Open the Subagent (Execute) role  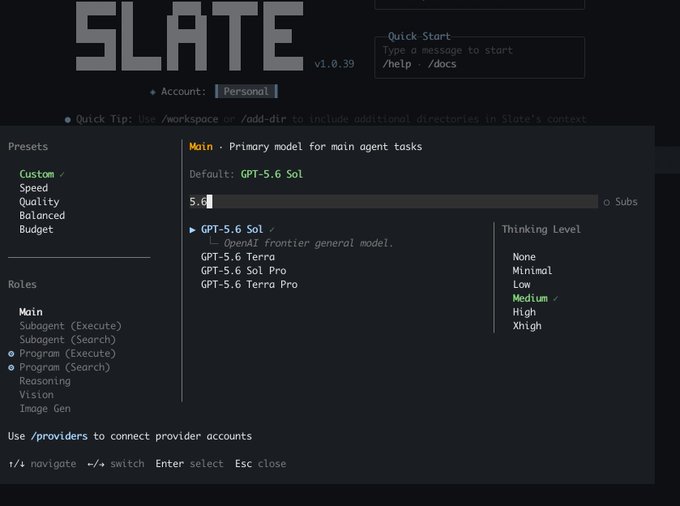(x=70, y=326)
